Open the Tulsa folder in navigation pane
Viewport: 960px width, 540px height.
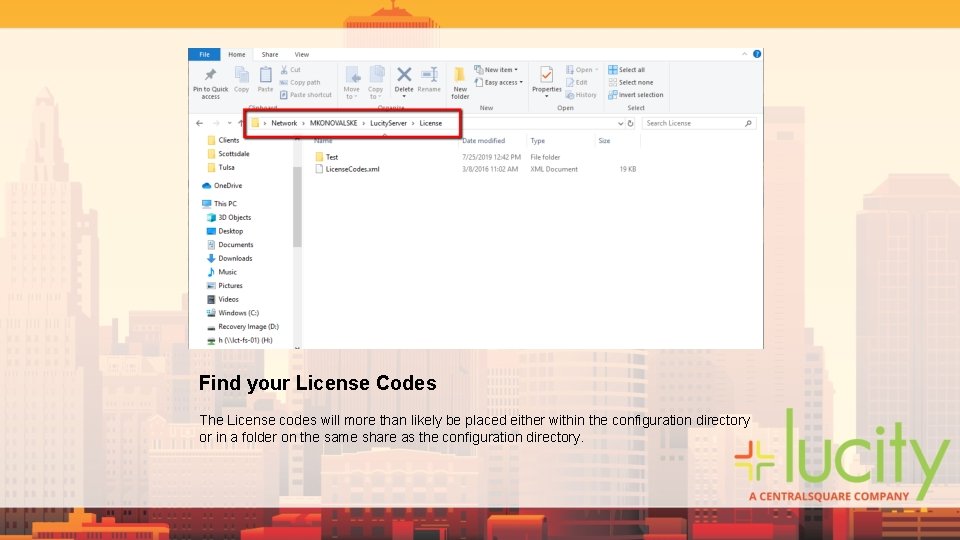(226, 167)
